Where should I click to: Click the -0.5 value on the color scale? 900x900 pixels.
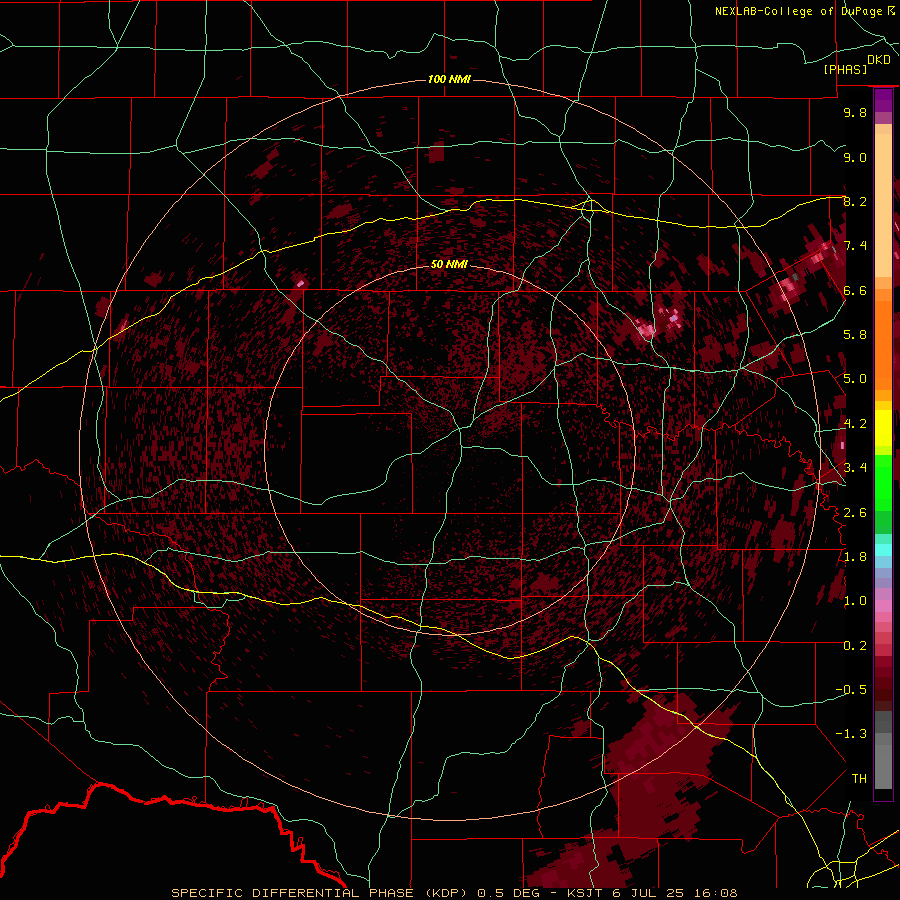851,690
